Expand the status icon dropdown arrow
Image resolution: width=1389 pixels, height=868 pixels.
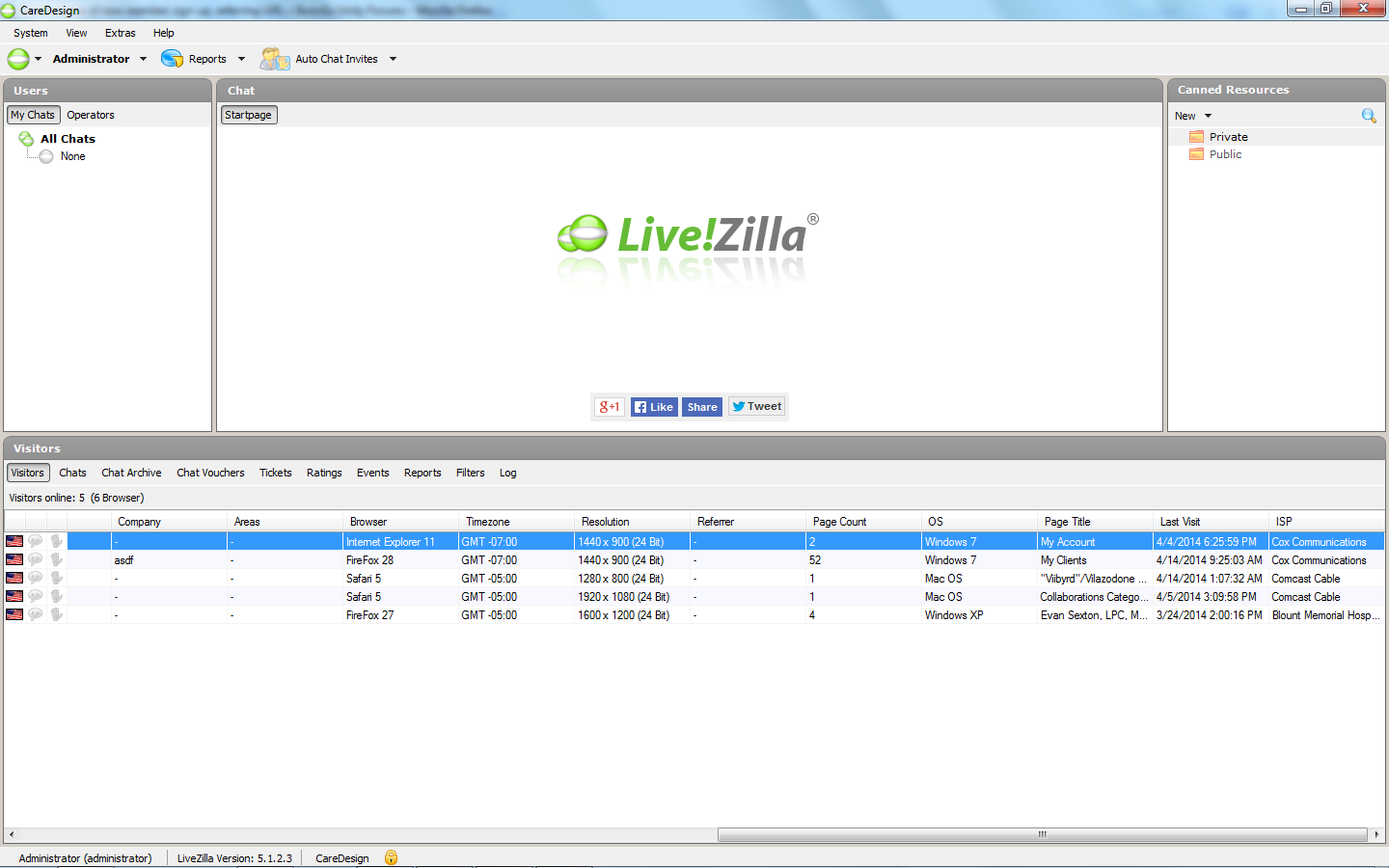pos(39,59)
